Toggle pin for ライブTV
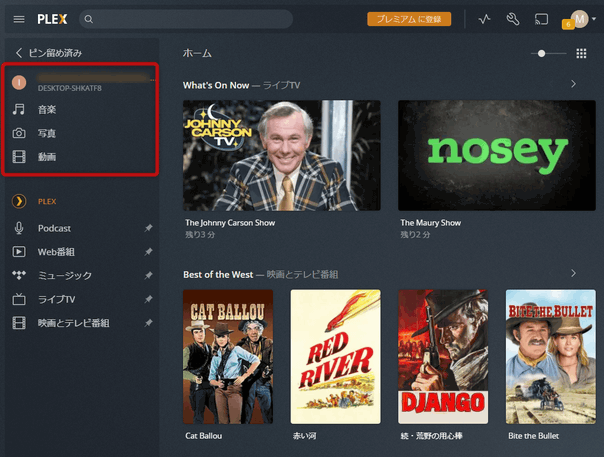 click(x=148, y=299)
